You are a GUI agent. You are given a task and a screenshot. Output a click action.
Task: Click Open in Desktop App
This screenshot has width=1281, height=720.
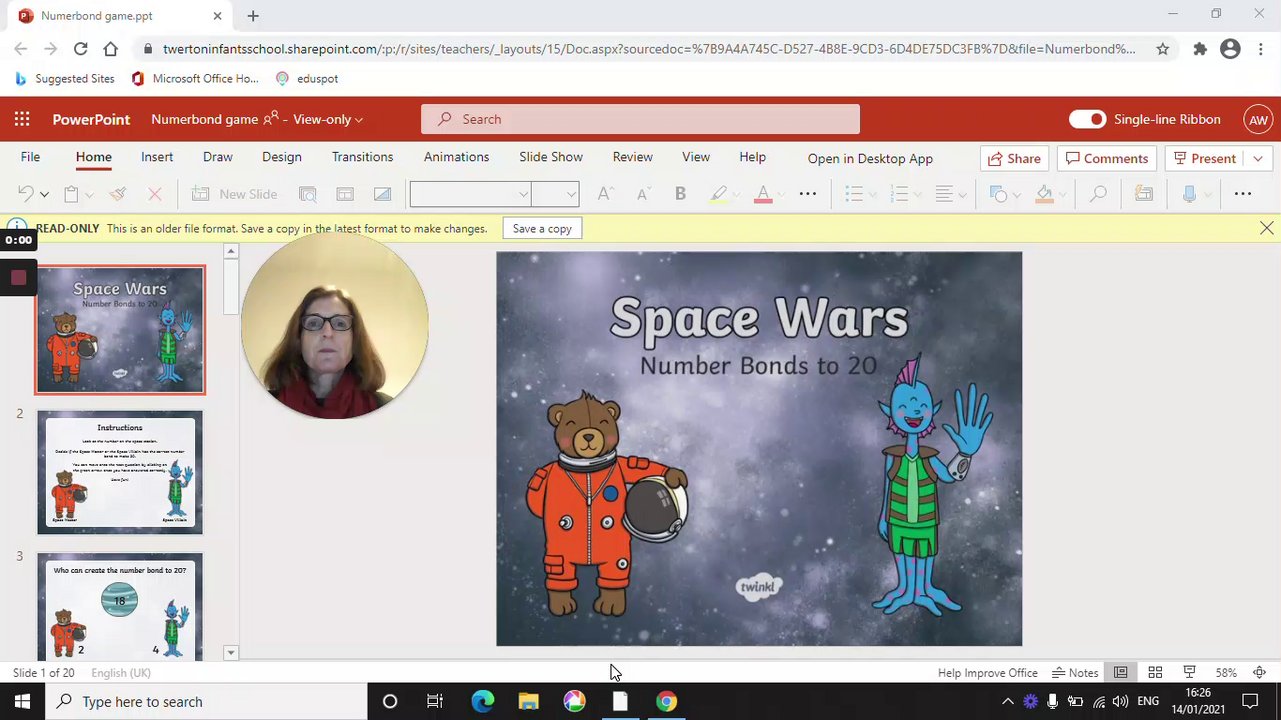pyautogui.click(x=870, y=158)
